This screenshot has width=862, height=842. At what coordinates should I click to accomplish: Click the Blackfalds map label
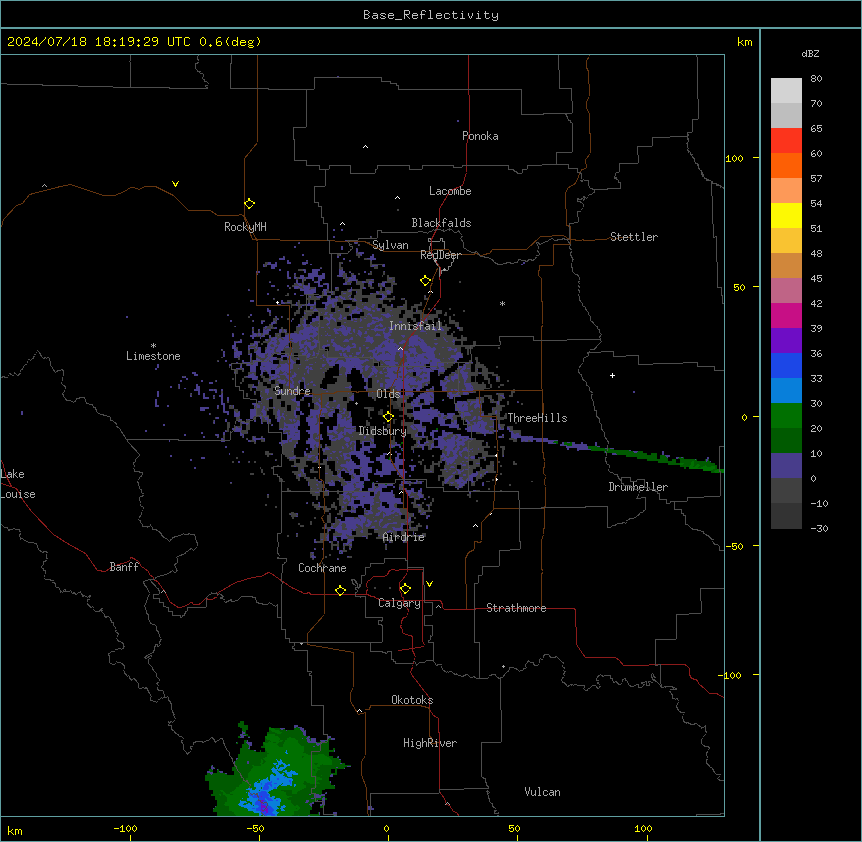[441, 223]
